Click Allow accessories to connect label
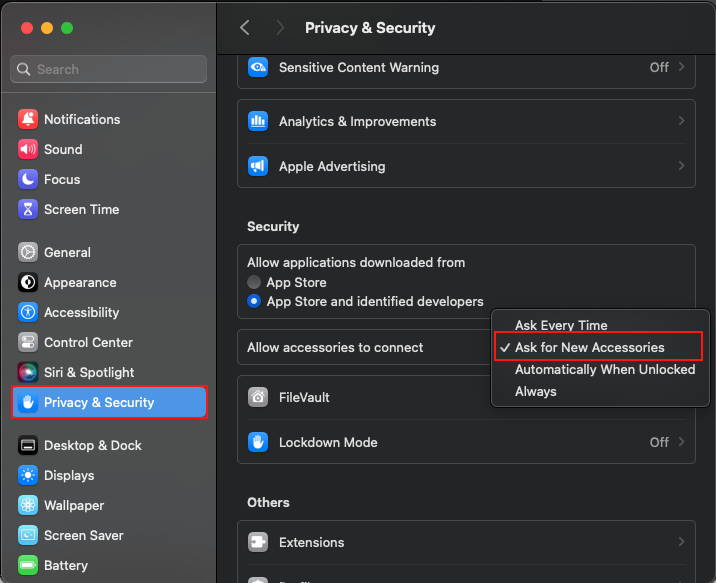 (x=335, y=347)
